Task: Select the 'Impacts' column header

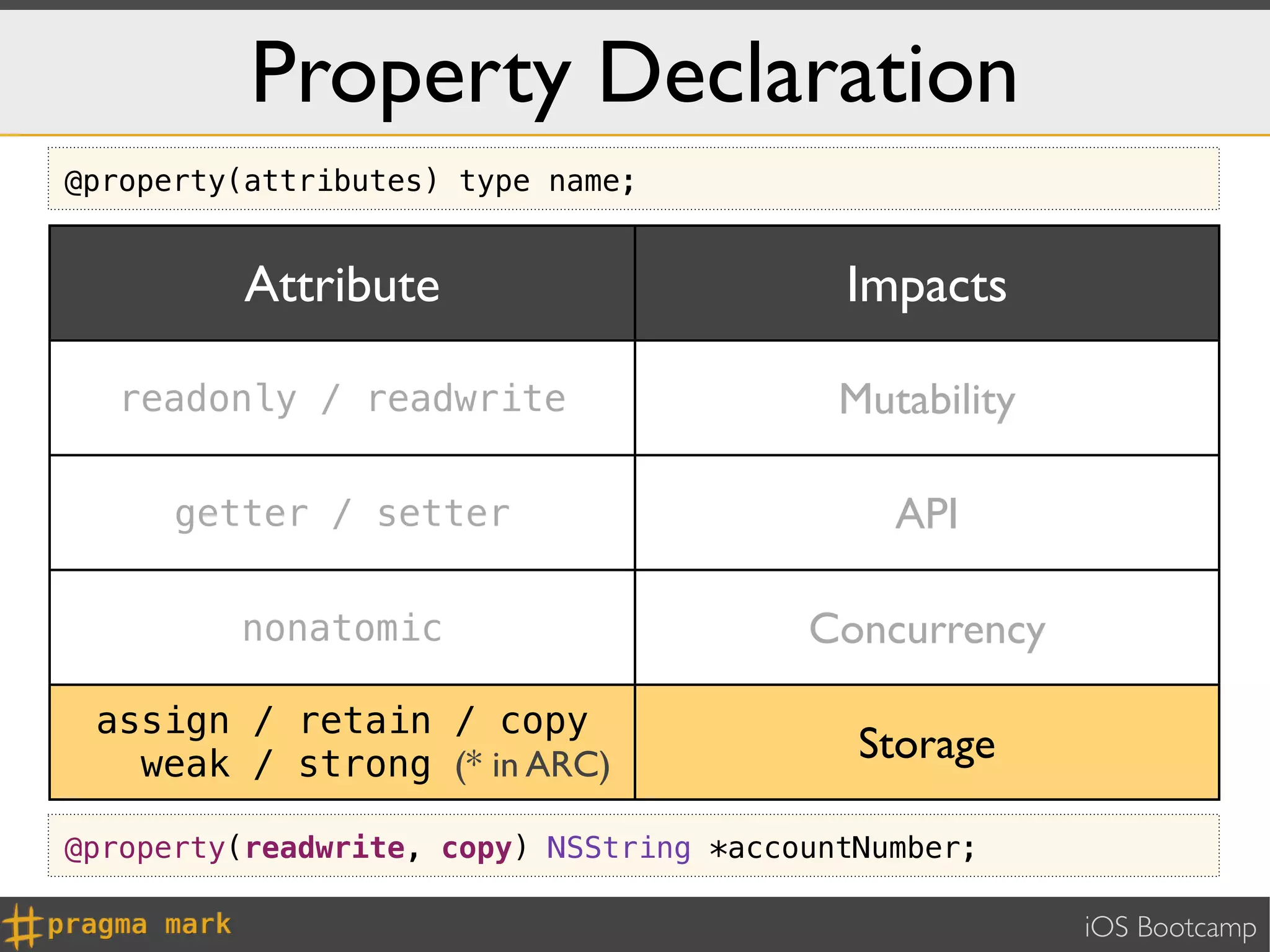Action: point(927,284)
